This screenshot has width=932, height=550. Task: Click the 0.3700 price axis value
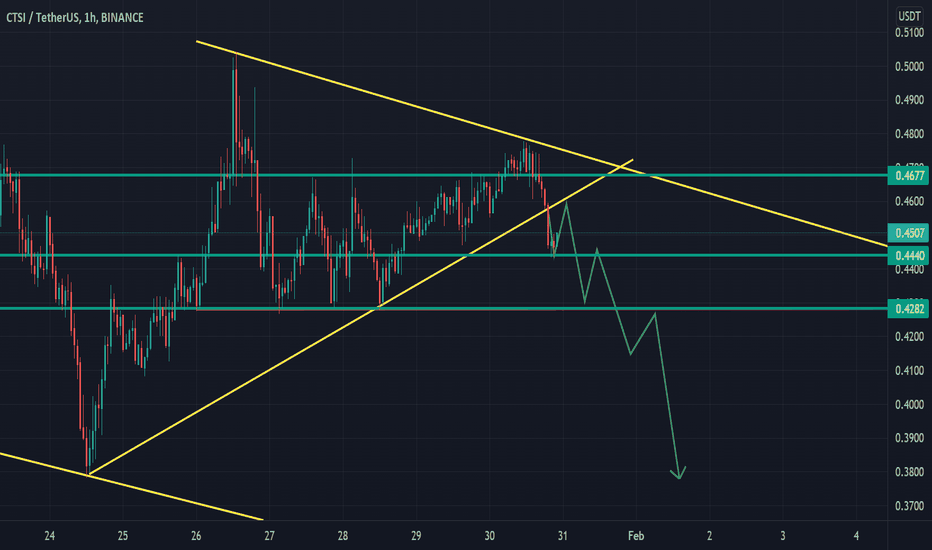[909, 505]
